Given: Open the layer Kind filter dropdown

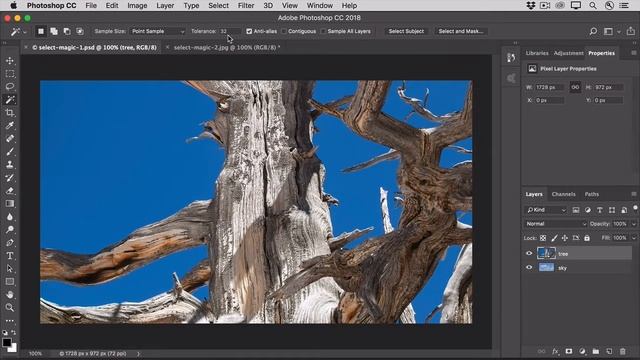Looking at the screenshot, I should (x=546, y=210).
